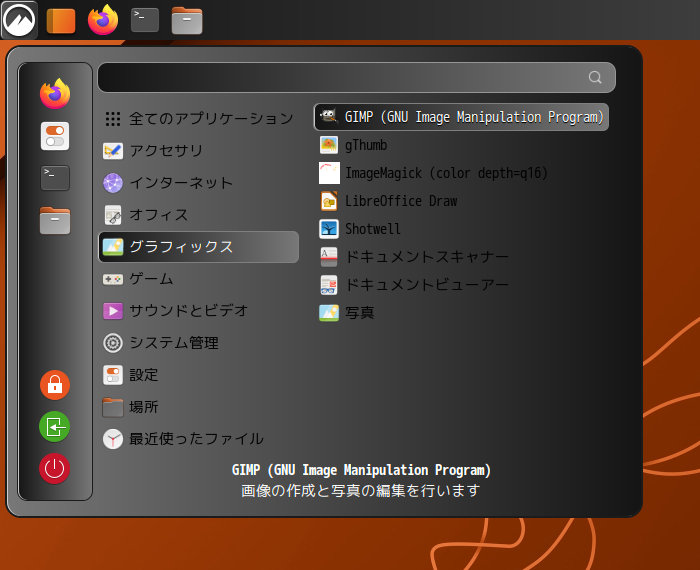Screen dimensions: 700x570
Task: Click the orange desktop icon in panel
Action: pos(61,21)
